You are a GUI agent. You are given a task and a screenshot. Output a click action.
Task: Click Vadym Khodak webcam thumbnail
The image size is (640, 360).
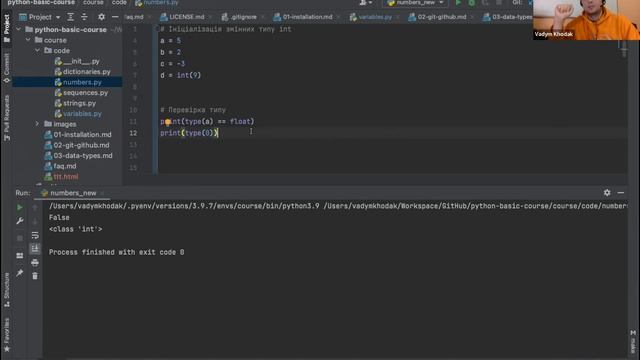586,20
